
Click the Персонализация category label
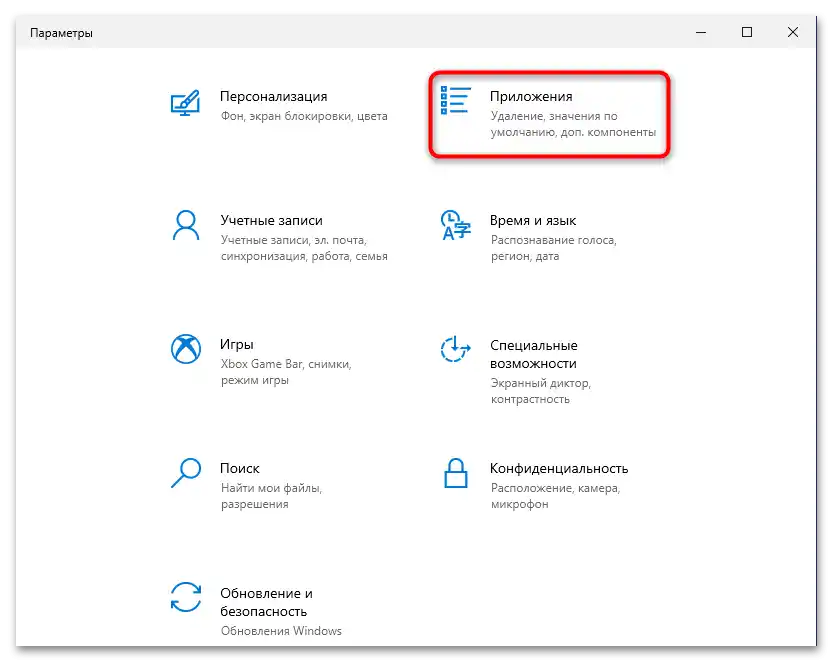[x=272, y=96]
